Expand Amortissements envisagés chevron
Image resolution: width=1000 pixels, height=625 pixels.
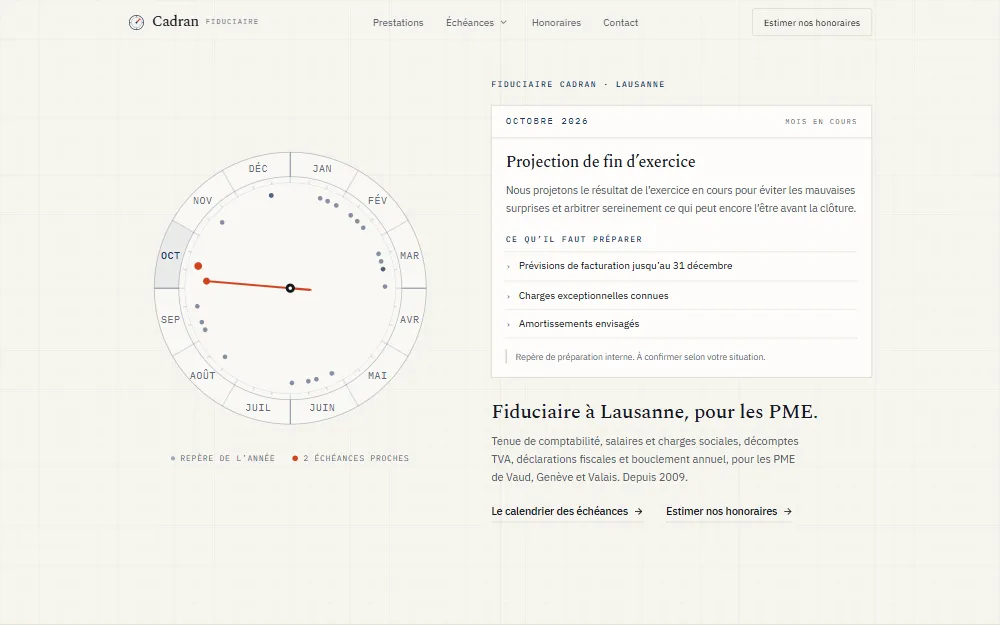[x=508, y=325]
